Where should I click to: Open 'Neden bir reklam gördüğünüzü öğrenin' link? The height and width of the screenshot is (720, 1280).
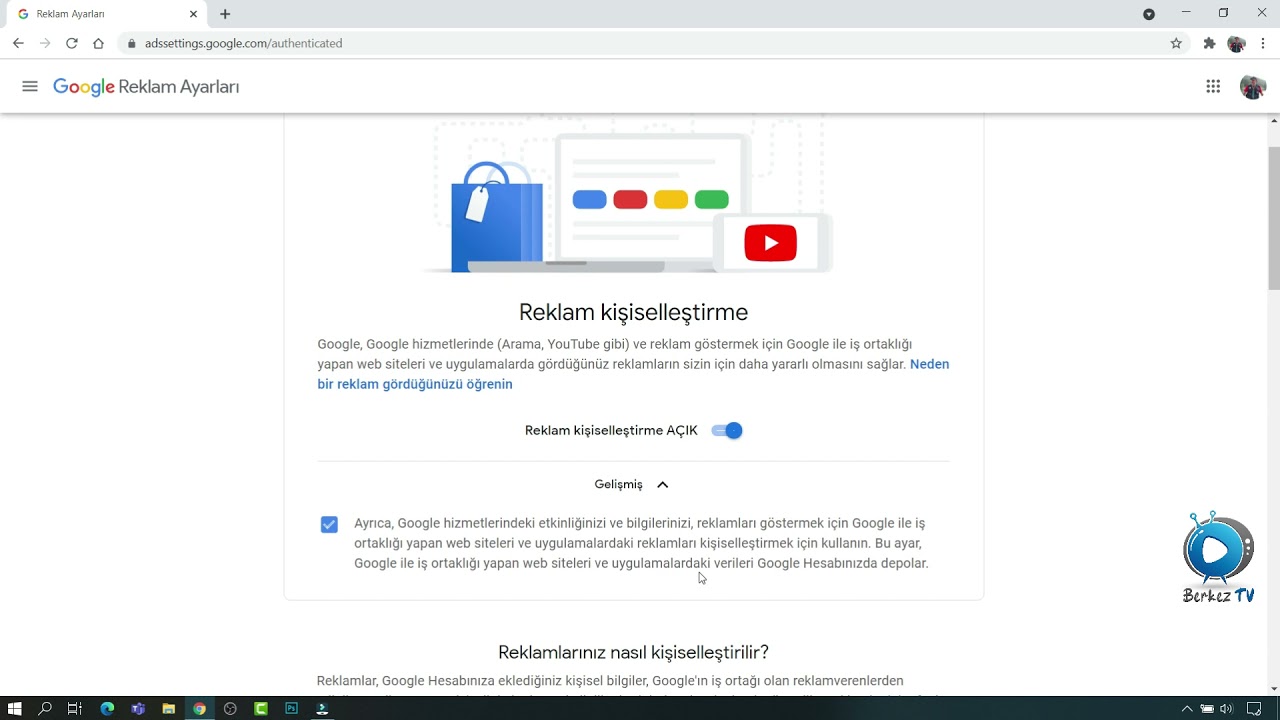coord(633,374)
